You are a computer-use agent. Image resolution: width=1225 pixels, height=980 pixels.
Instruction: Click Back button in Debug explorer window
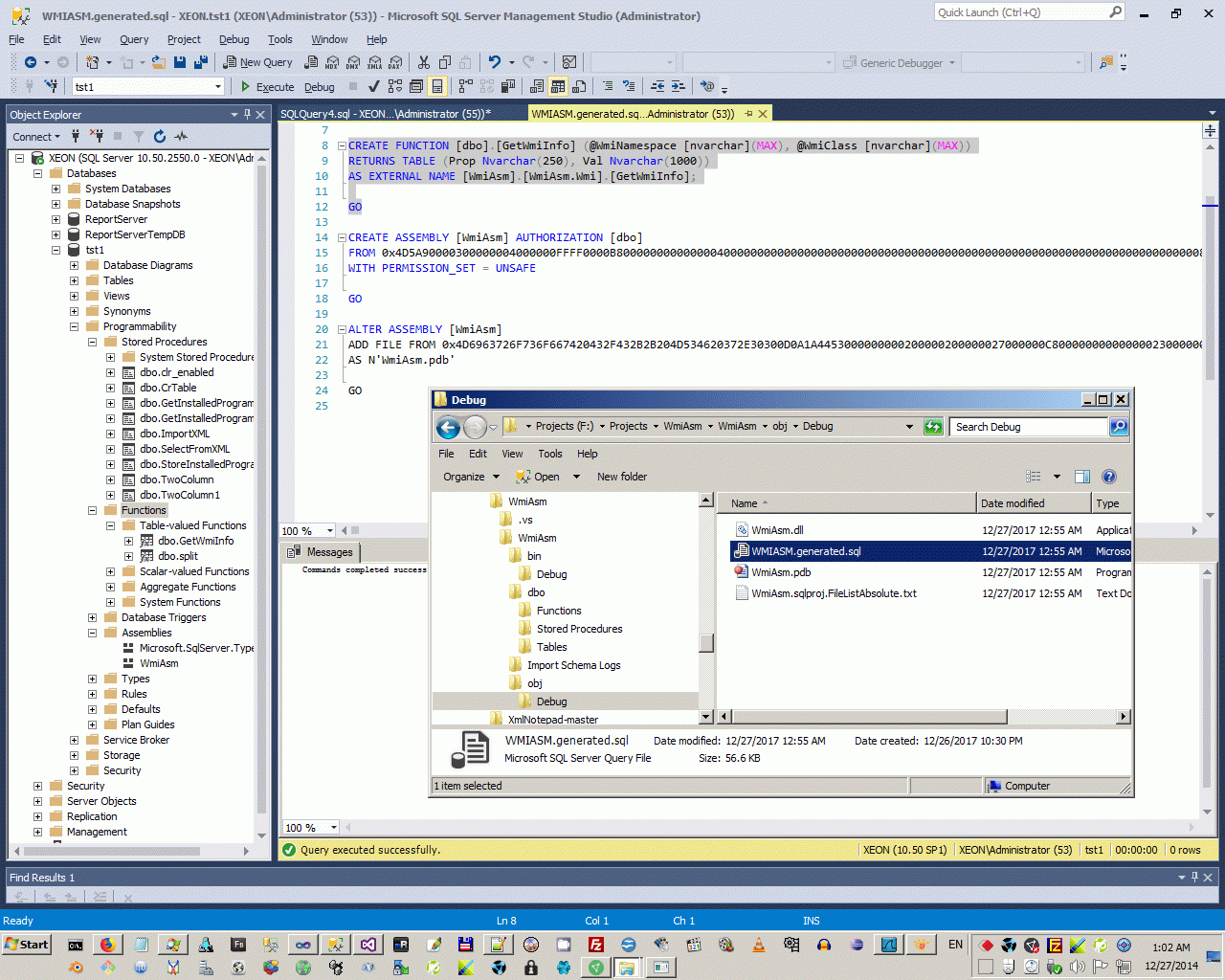tap(448, 427)
